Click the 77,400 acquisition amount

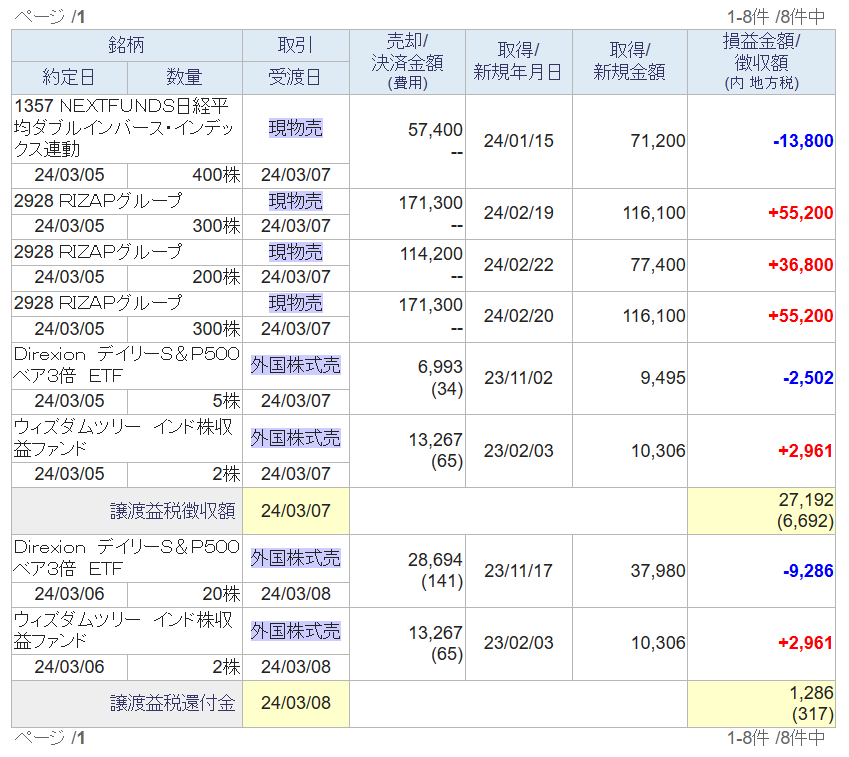point(658,265)
